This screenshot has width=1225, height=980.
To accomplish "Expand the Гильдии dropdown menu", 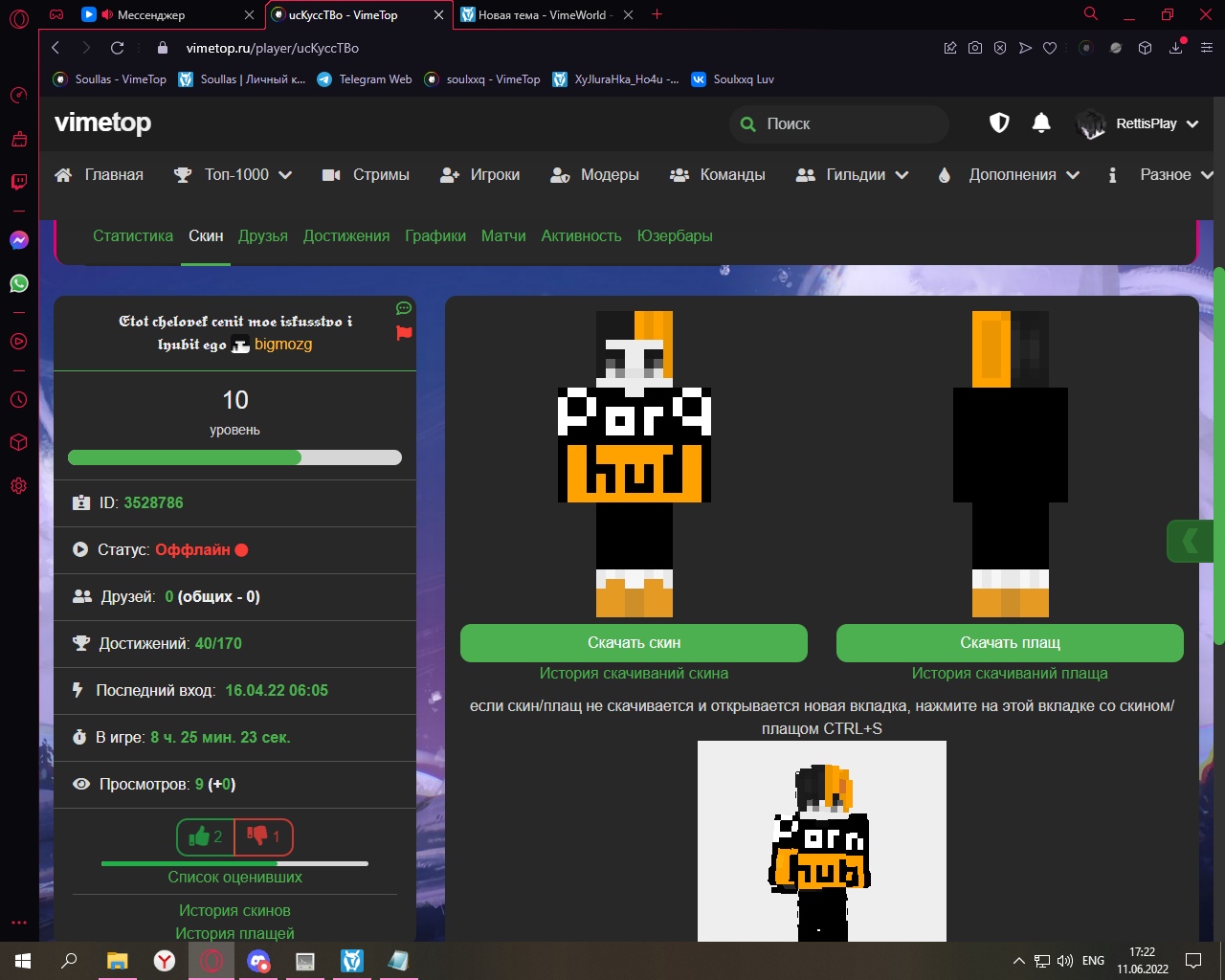I will pos(853,175).
